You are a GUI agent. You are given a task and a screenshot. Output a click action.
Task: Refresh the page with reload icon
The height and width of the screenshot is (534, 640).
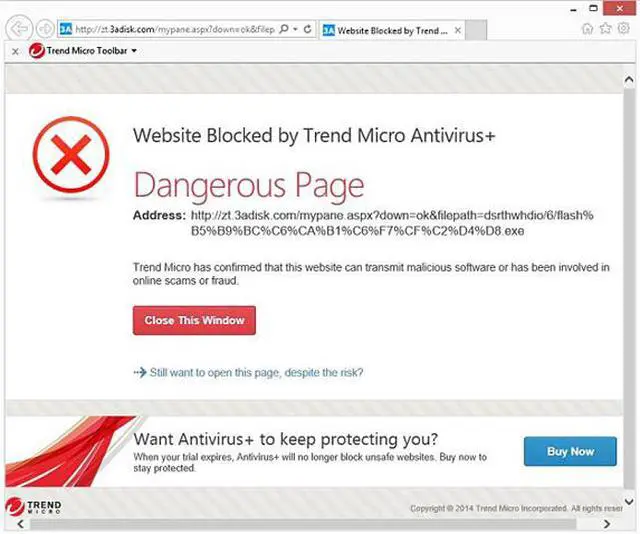(x=308, y=29)
